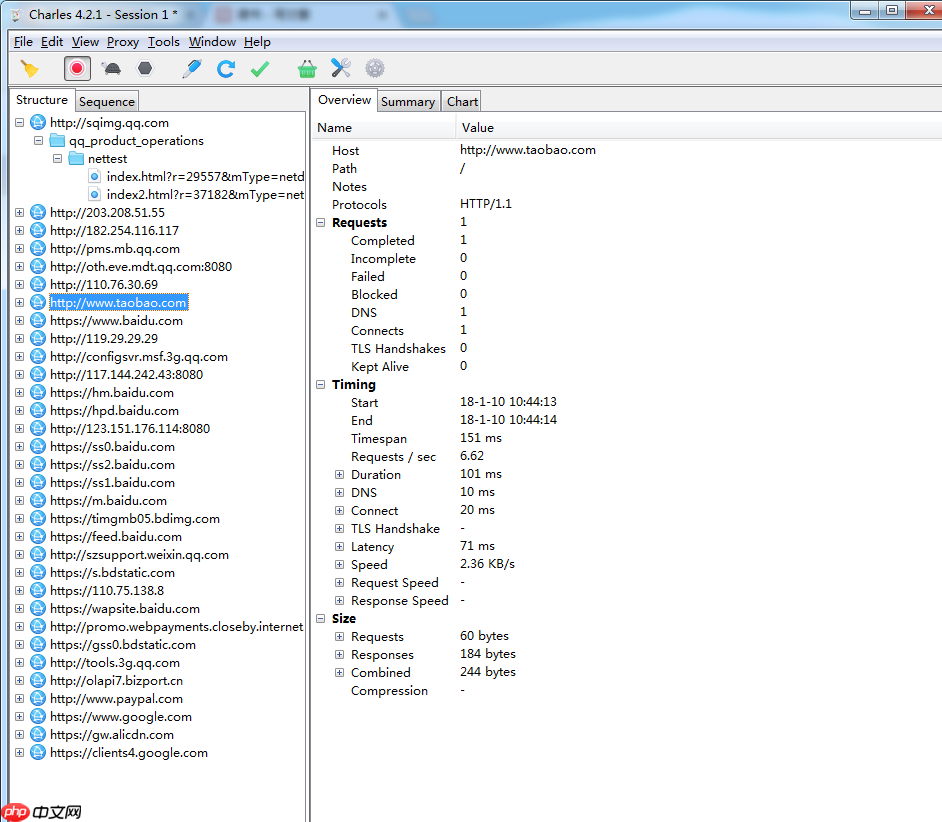This screenshot has height=822, width=942.
Task: Switch to the Sequence tab
Action: pos(107,101)
